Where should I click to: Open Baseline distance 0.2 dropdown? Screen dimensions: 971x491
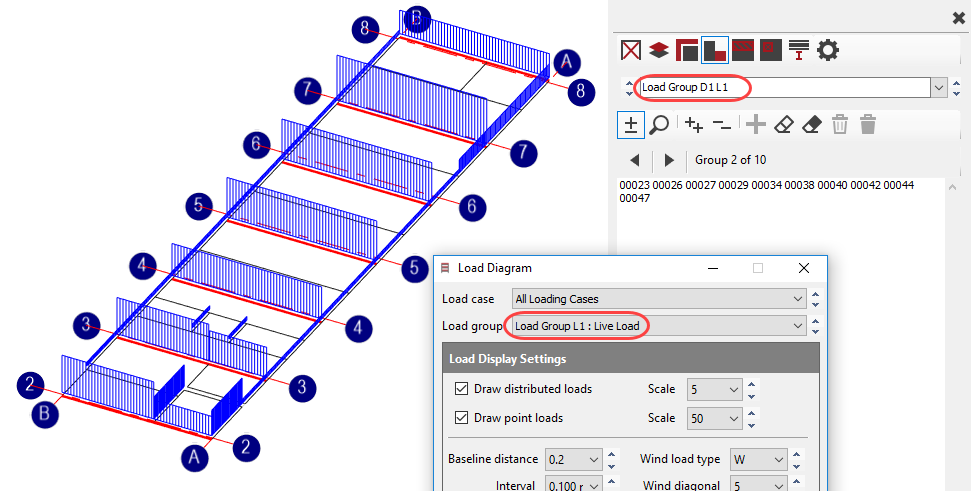[573, 459]
